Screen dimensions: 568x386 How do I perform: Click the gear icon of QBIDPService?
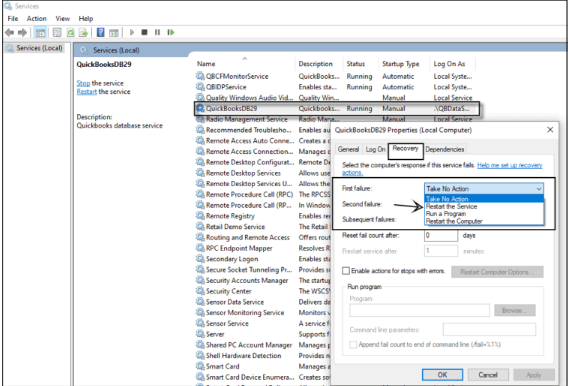[x=200, y=87]
